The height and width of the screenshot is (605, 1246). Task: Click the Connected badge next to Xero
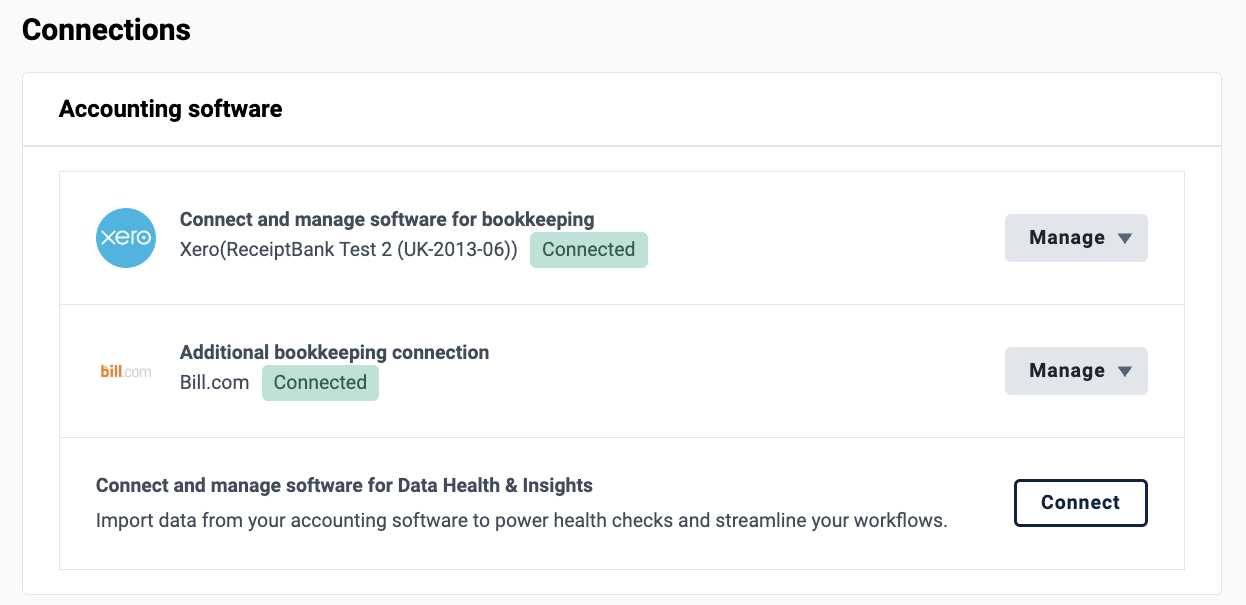tap(589, 250)
